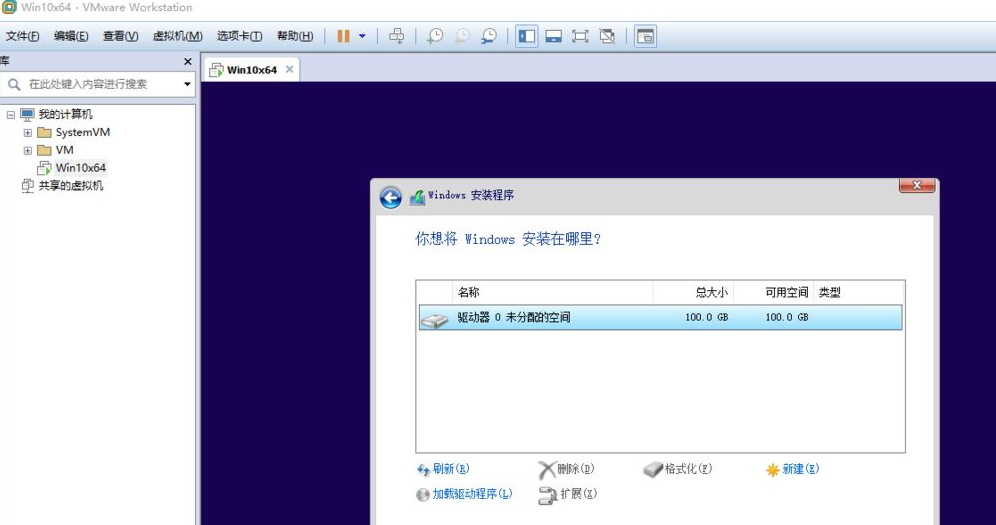Screen dimensions: 996x525
Task: Click the pause virtual machine icon
Action: click(x=343, y=36)
